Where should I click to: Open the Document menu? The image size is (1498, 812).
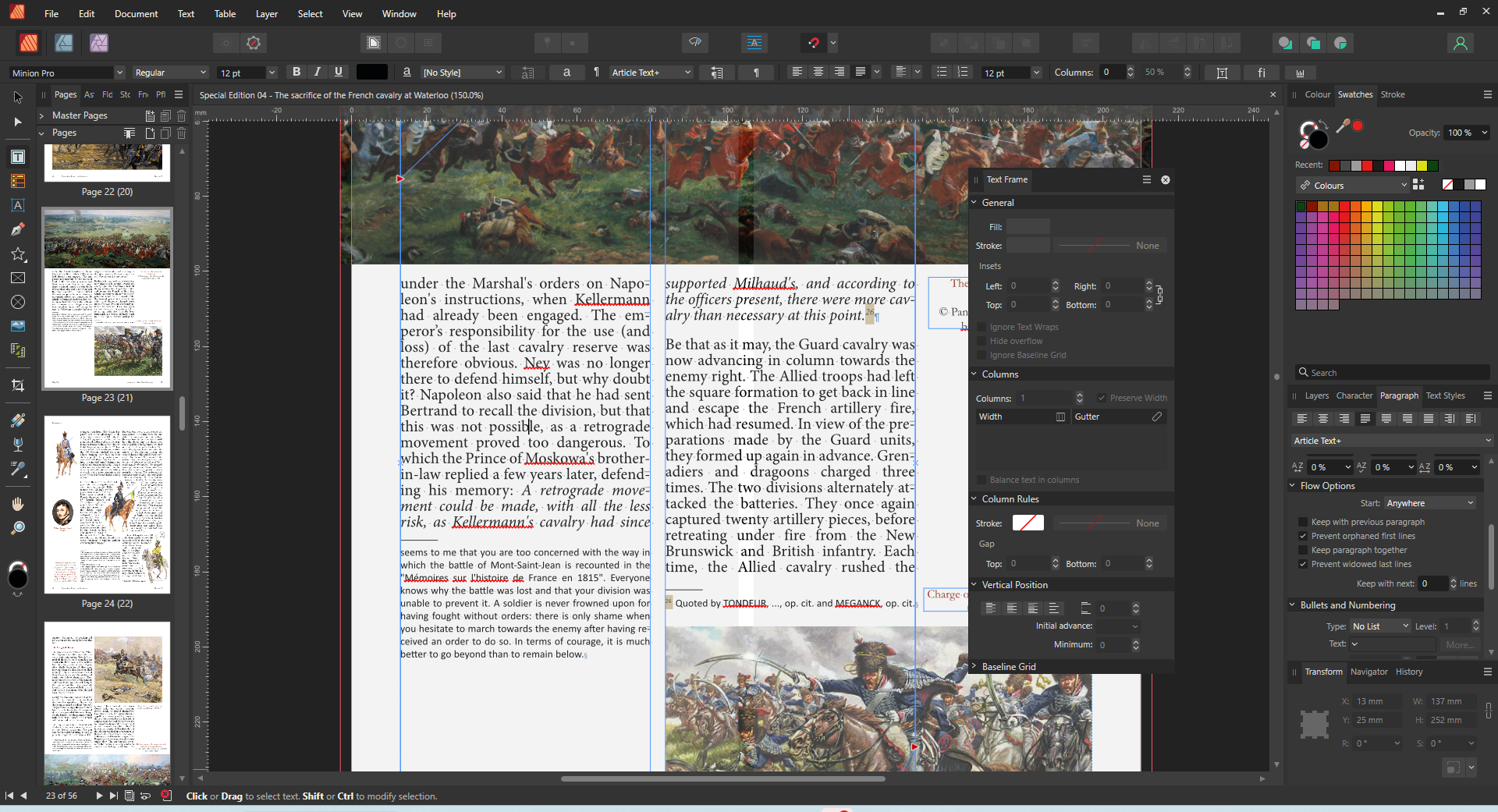point(136,13)
